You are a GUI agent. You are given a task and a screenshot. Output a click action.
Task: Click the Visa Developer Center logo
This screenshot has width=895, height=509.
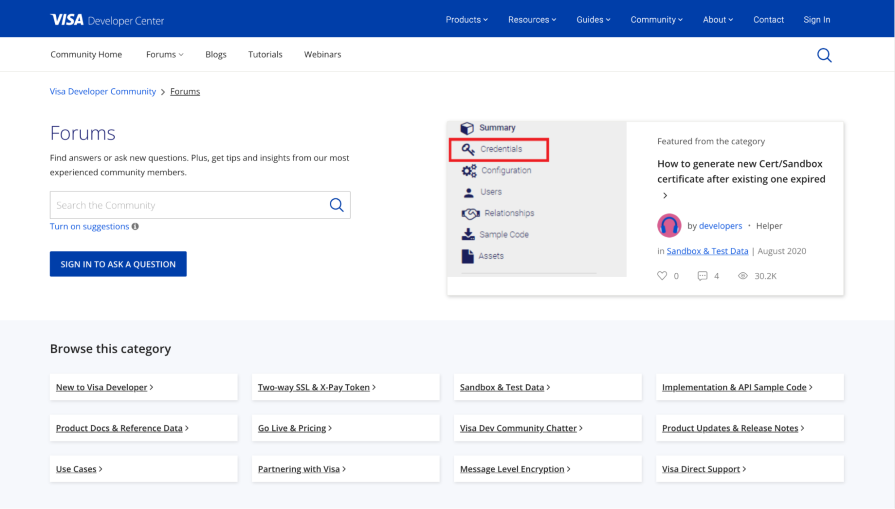107,20
